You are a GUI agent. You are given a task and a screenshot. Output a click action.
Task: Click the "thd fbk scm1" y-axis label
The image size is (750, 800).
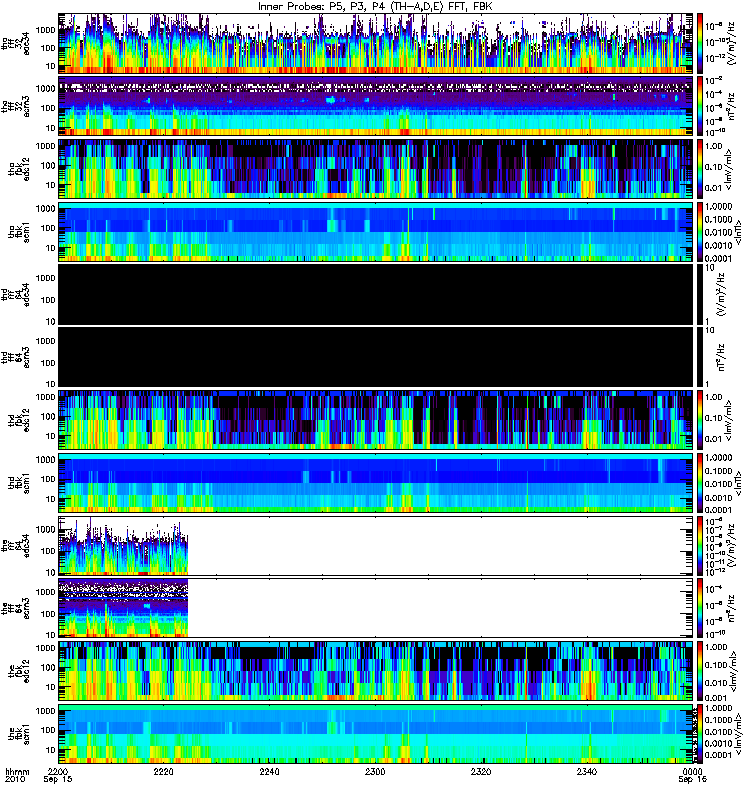click(x=19, y=483)
